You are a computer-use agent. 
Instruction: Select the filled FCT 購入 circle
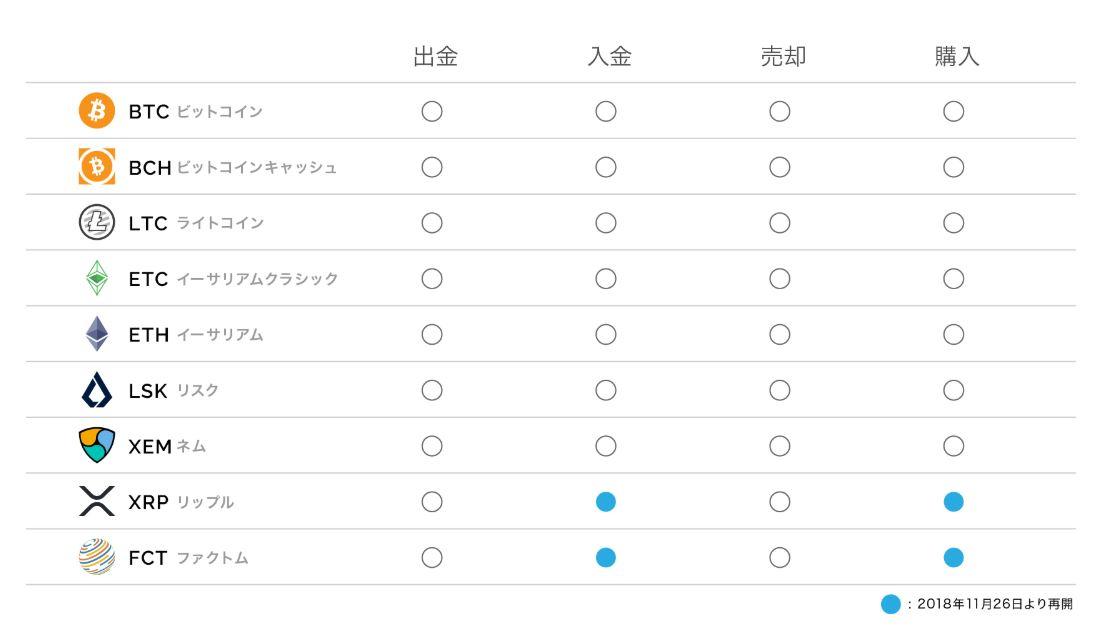pyautogui.click(x=953, y=557)
